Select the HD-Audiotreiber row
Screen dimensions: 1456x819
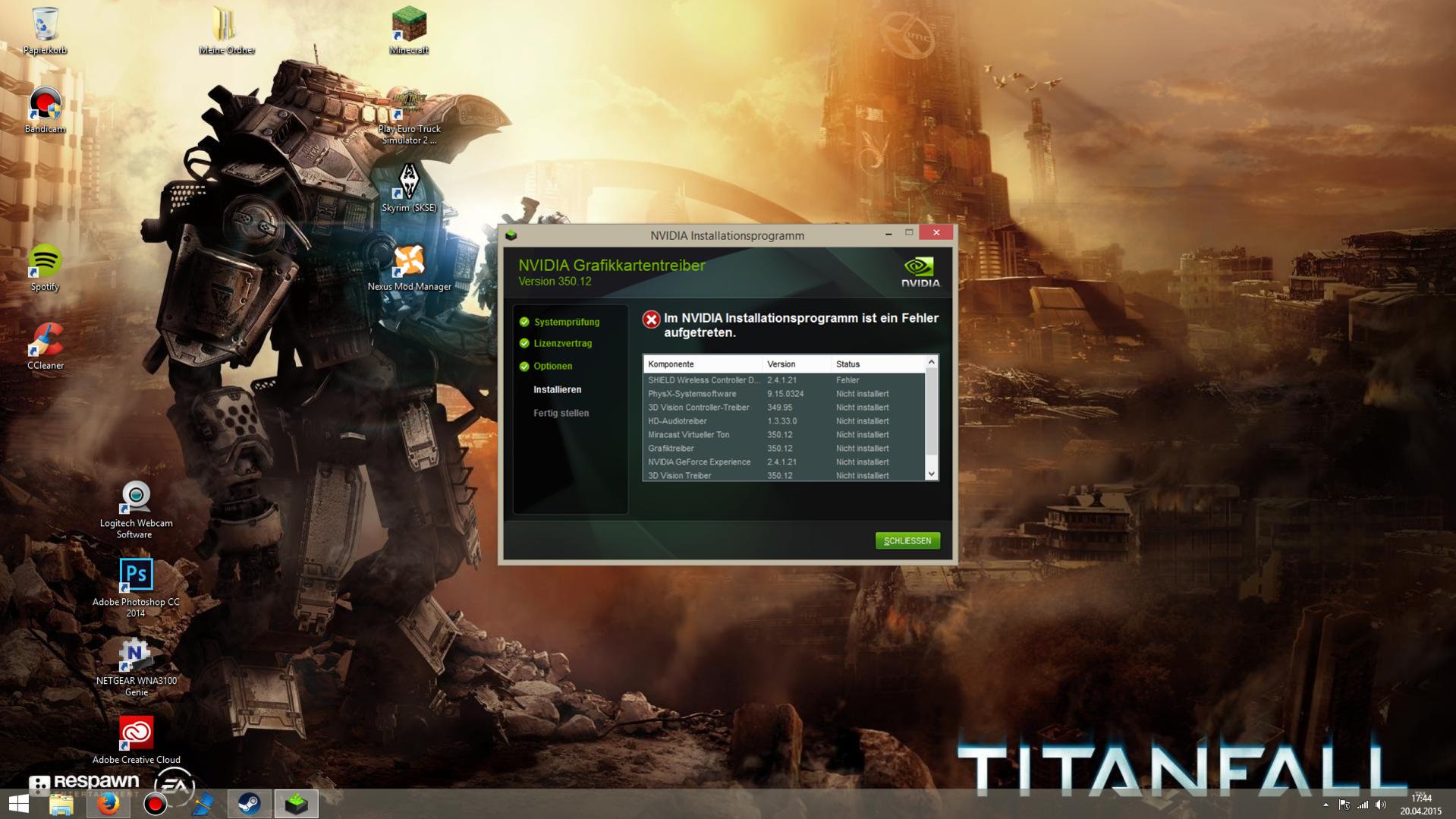[x=784, y=421]
